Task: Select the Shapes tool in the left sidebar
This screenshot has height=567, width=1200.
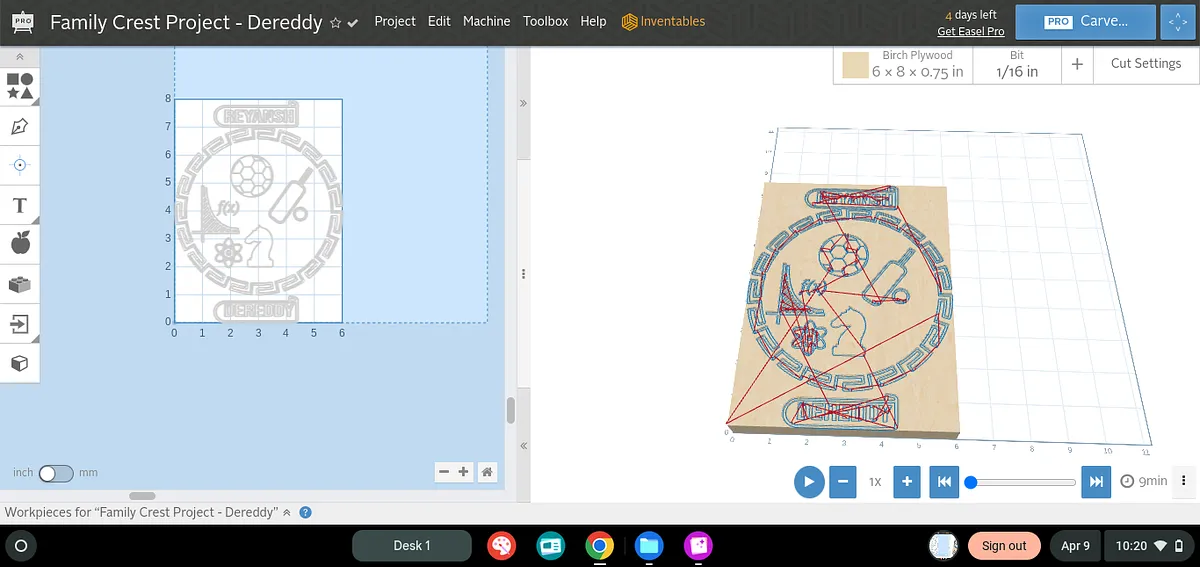Action: tap(20, 86)
